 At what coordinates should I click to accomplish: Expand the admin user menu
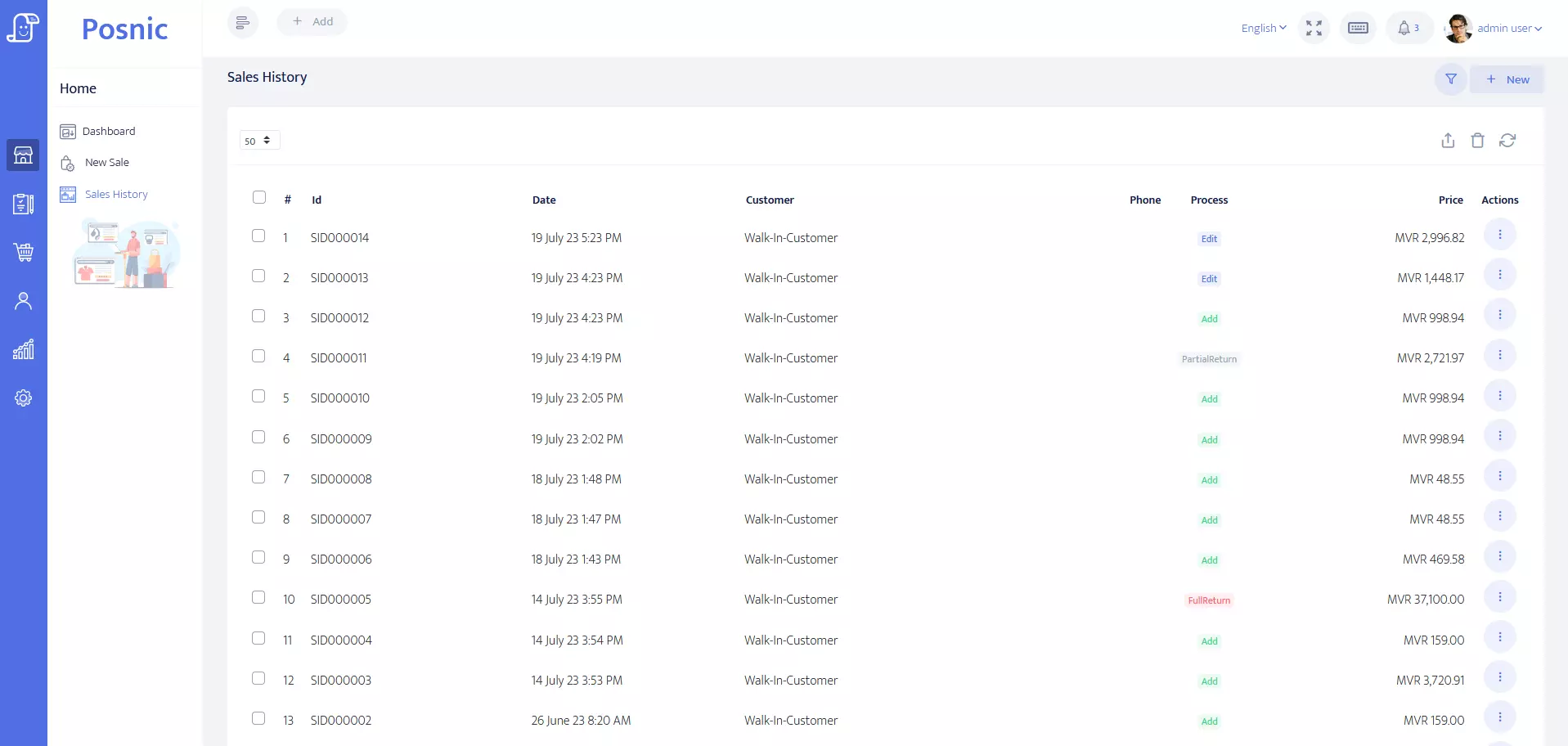click(x=1508, y=29)
